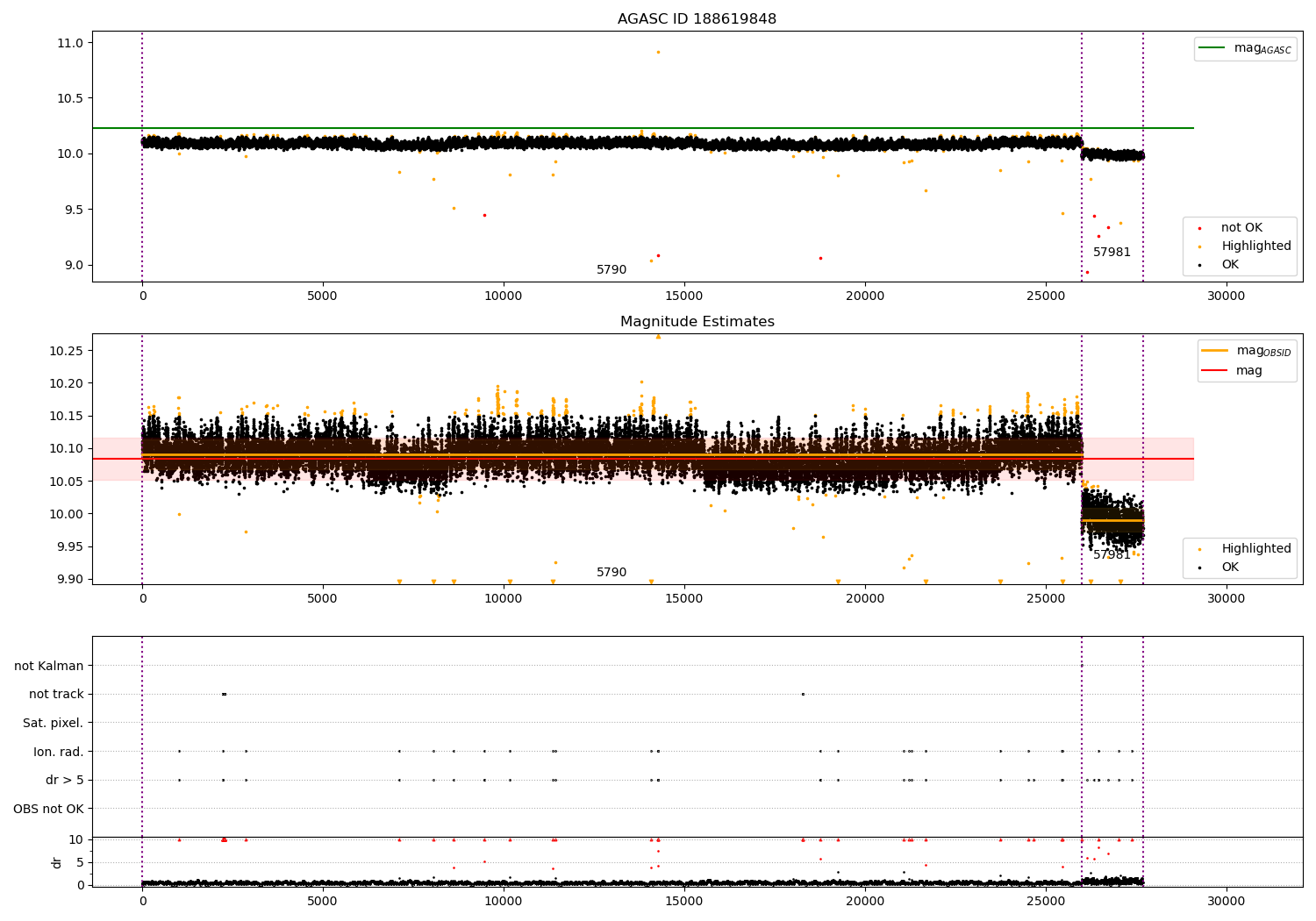
Task: Click the '10.25' y-axis tick in middle plot
Action: pyautogui.click(x=66, y=351)
